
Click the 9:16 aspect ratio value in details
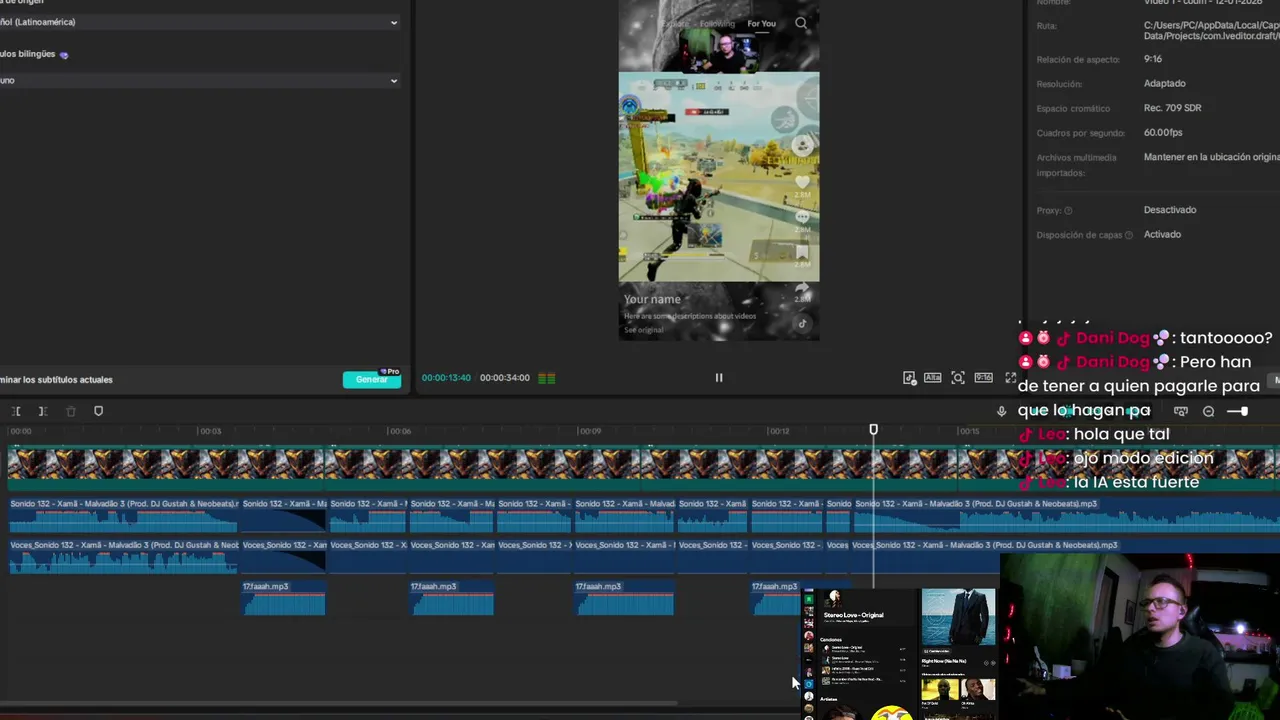(1153, 59)
